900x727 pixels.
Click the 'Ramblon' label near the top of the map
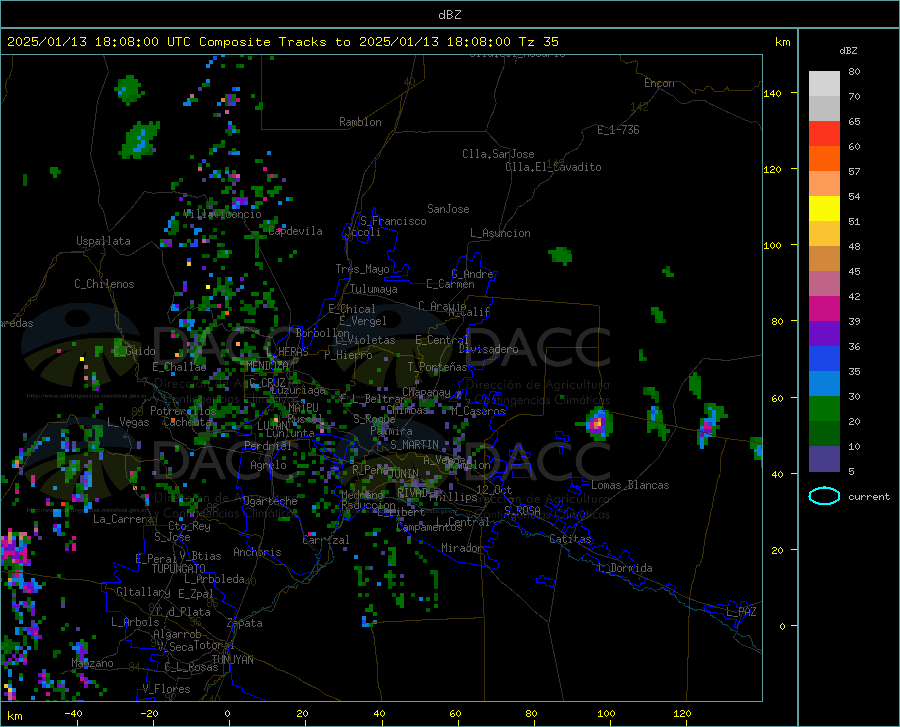click(360, 122)
